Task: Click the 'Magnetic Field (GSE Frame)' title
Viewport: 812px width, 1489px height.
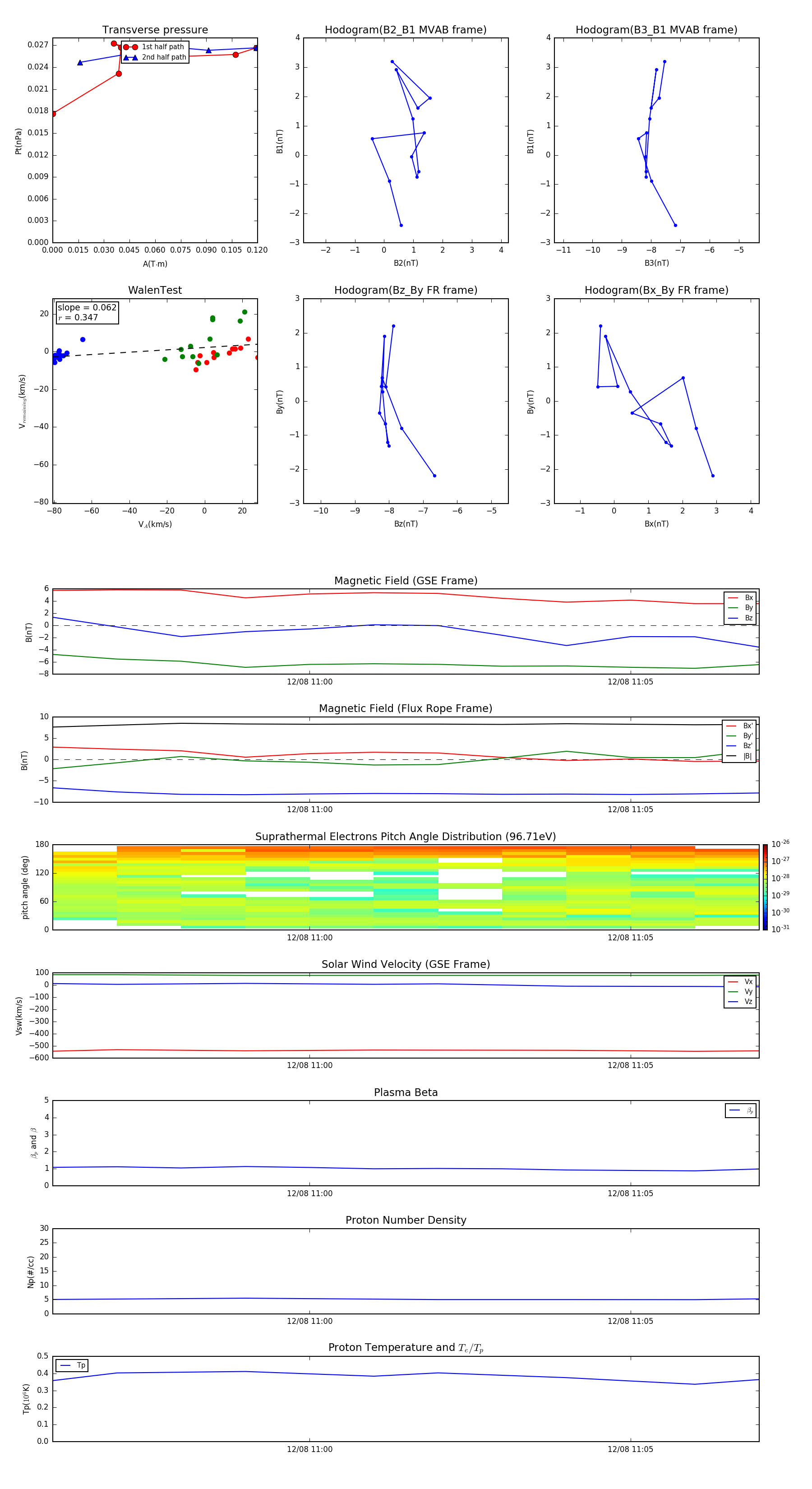Action: pos(406,581)
